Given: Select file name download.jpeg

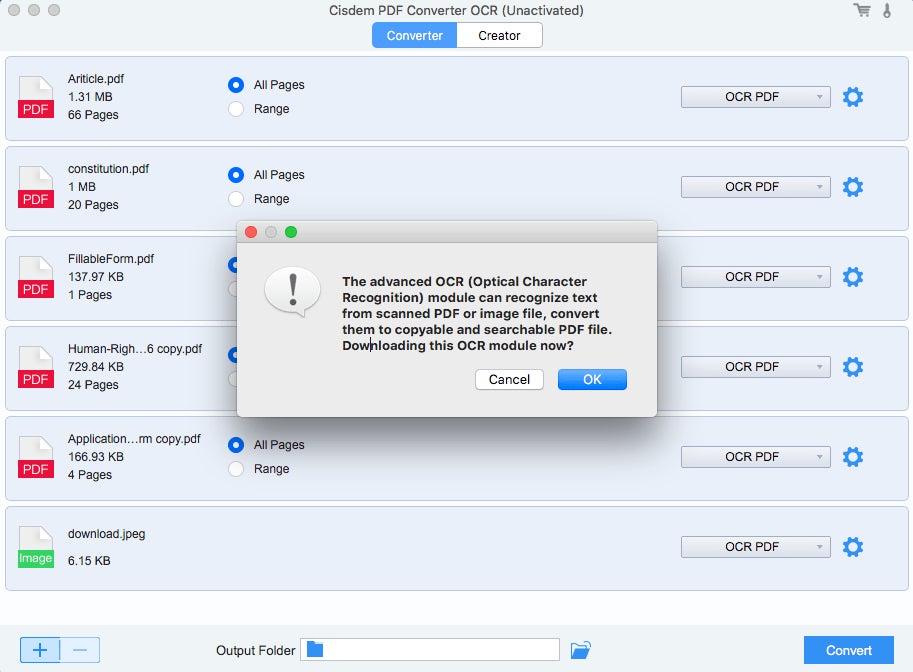Looking at the screenshot, I should coord(107,534).
